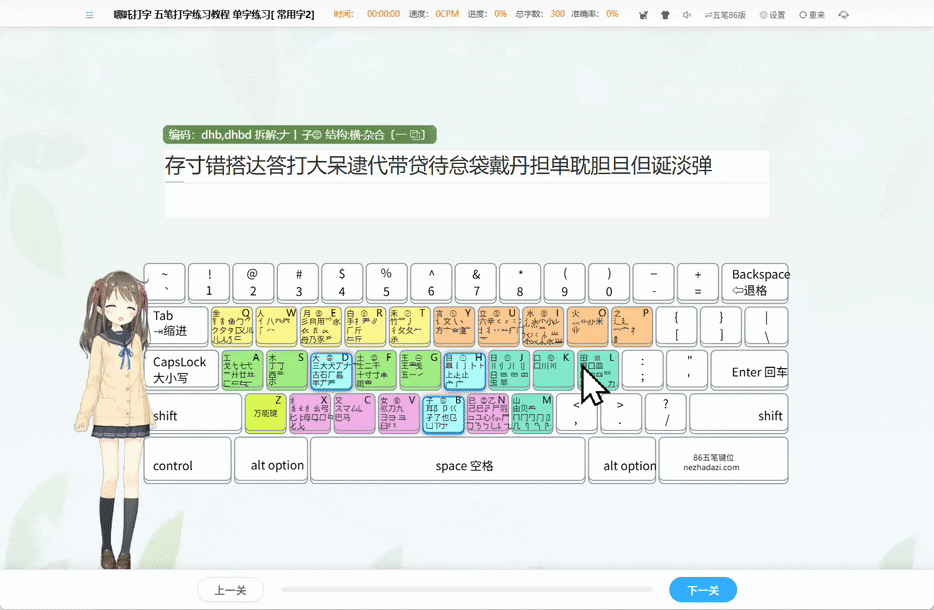Switch the 五笔86版 input version
The height and width of the screenshot is (610, 934).
725,15
